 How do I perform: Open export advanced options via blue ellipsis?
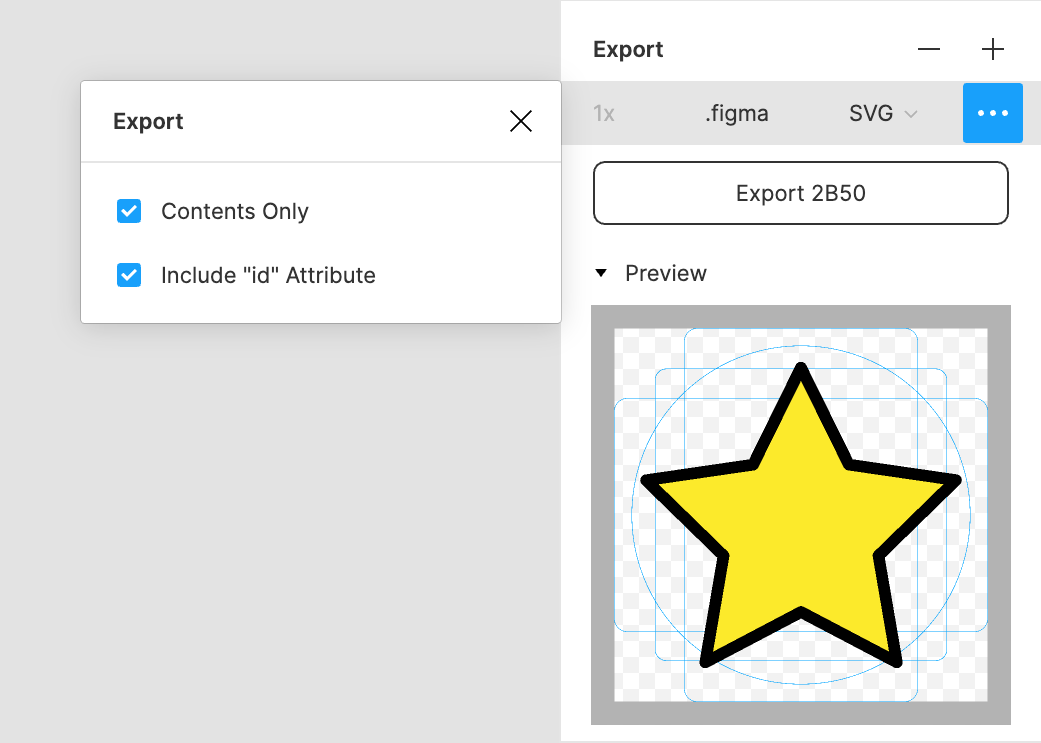tap(993, 113)
